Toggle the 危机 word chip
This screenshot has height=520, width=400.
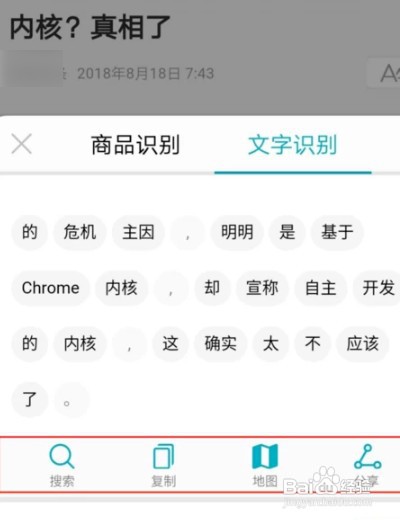click(80, 232)
